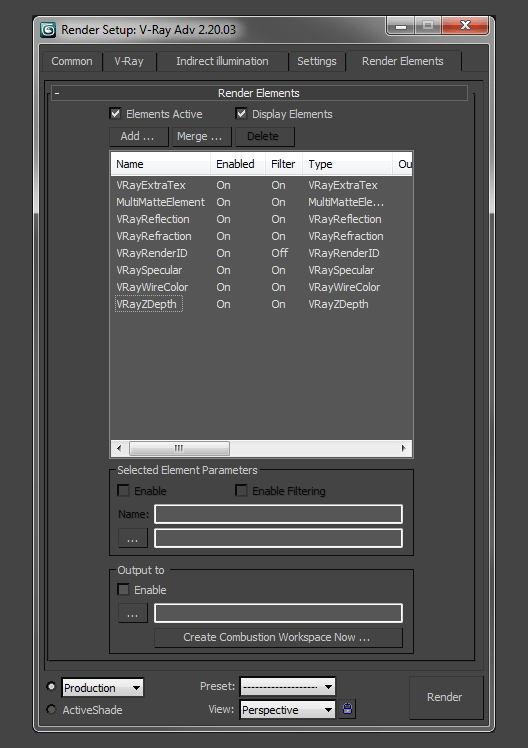Click the Render button
Viewport: 528px width, 748px height.
coord(446,697)
